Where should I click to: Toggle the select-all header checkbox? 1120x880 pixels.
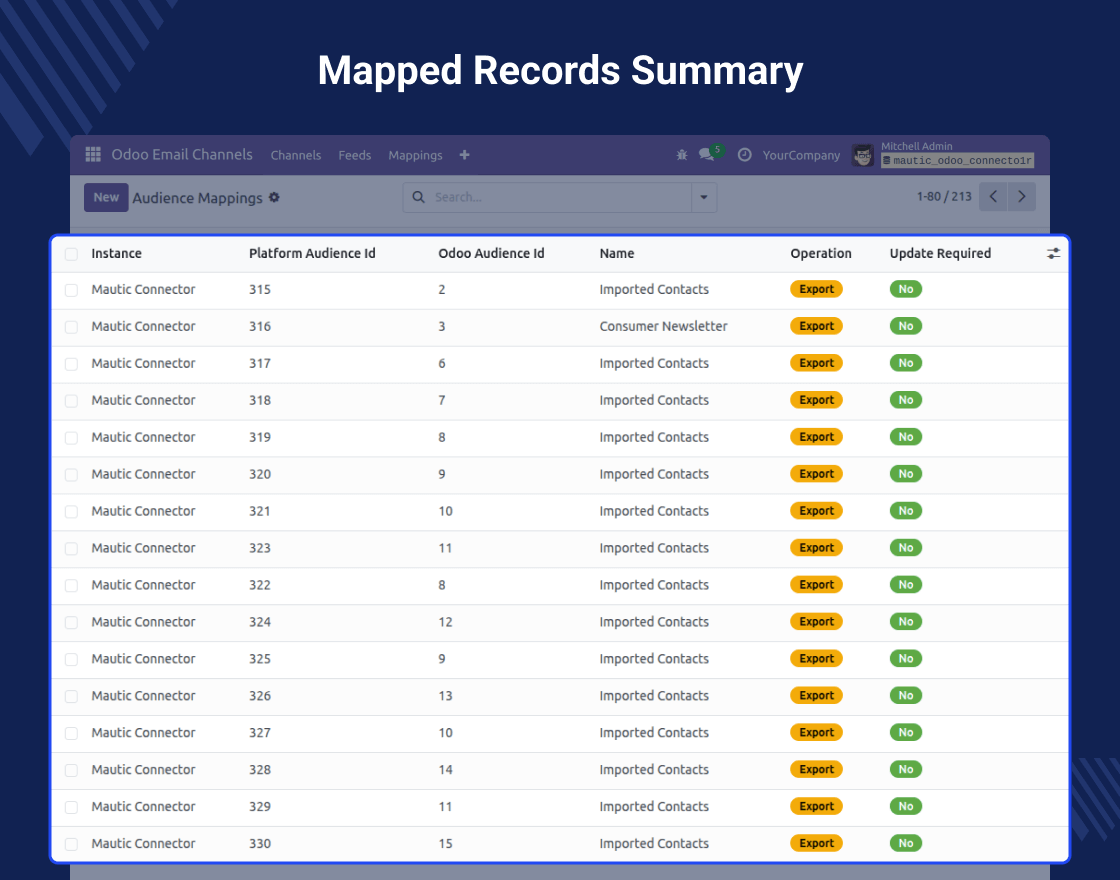[71, 254]
